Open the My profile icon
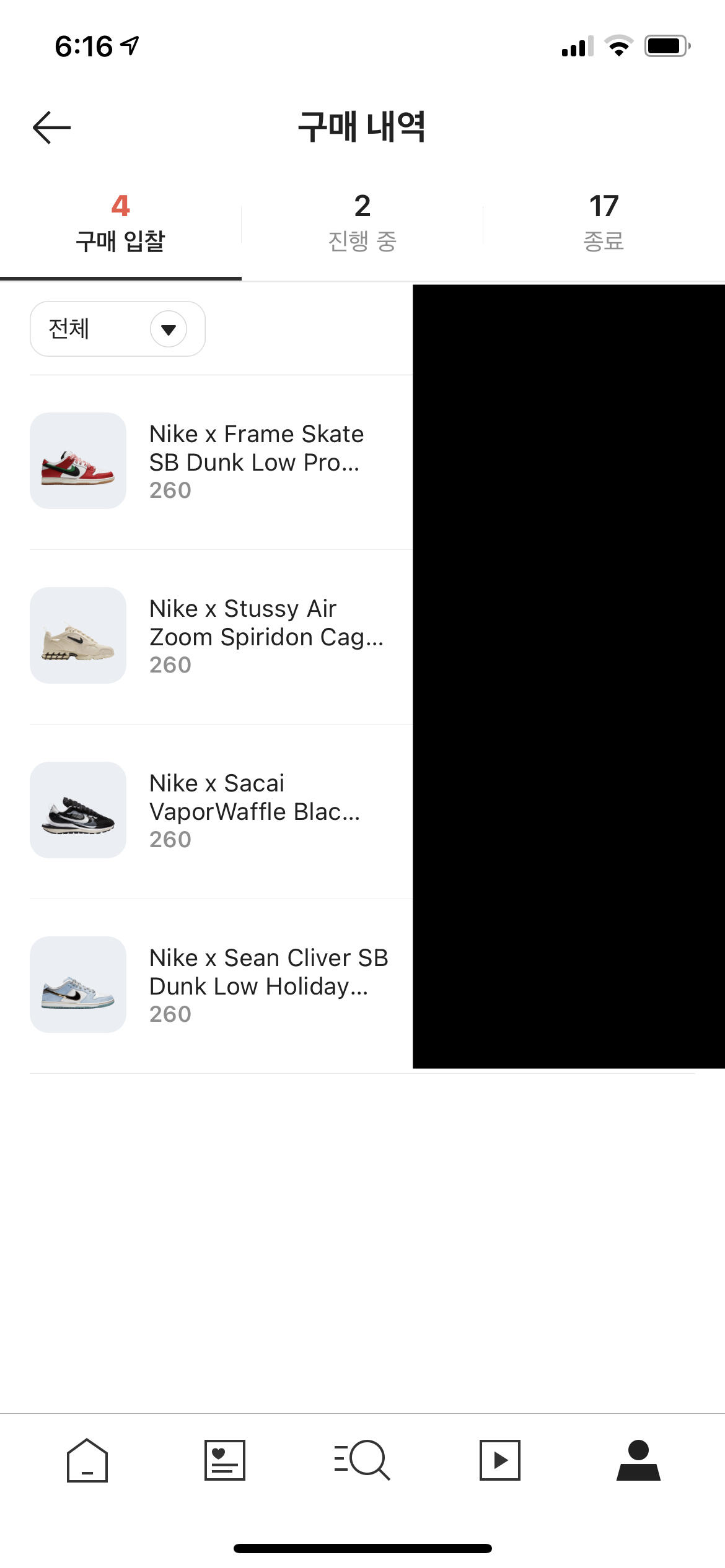 click(x=638, y=1460)
